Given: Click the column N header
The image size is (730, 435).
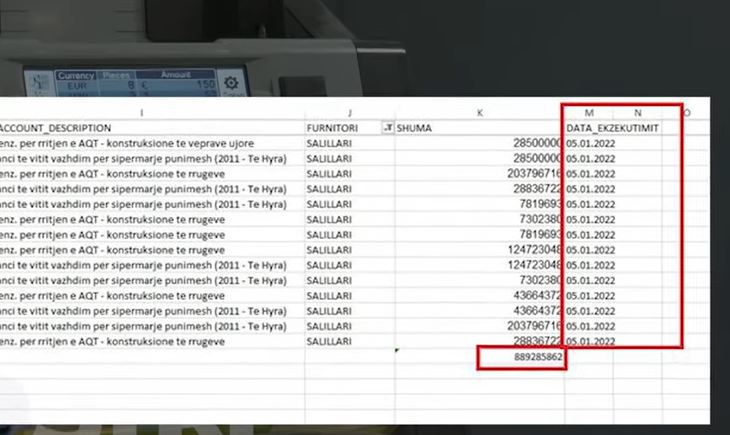Looking at the screenshot, I should click(x=638, y=113).
